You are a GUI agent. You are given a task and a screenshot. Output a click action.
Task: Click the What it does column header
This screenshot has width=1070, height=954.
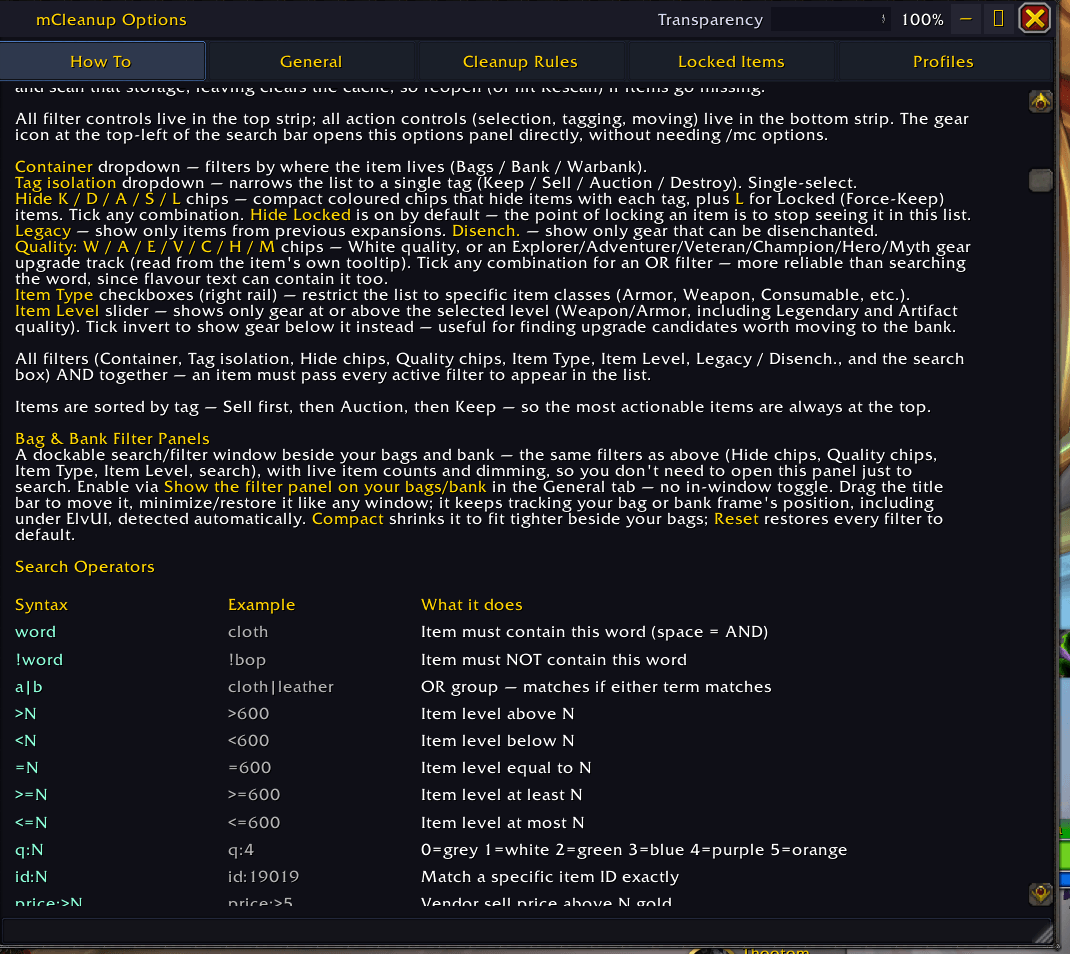coord(472,605)
